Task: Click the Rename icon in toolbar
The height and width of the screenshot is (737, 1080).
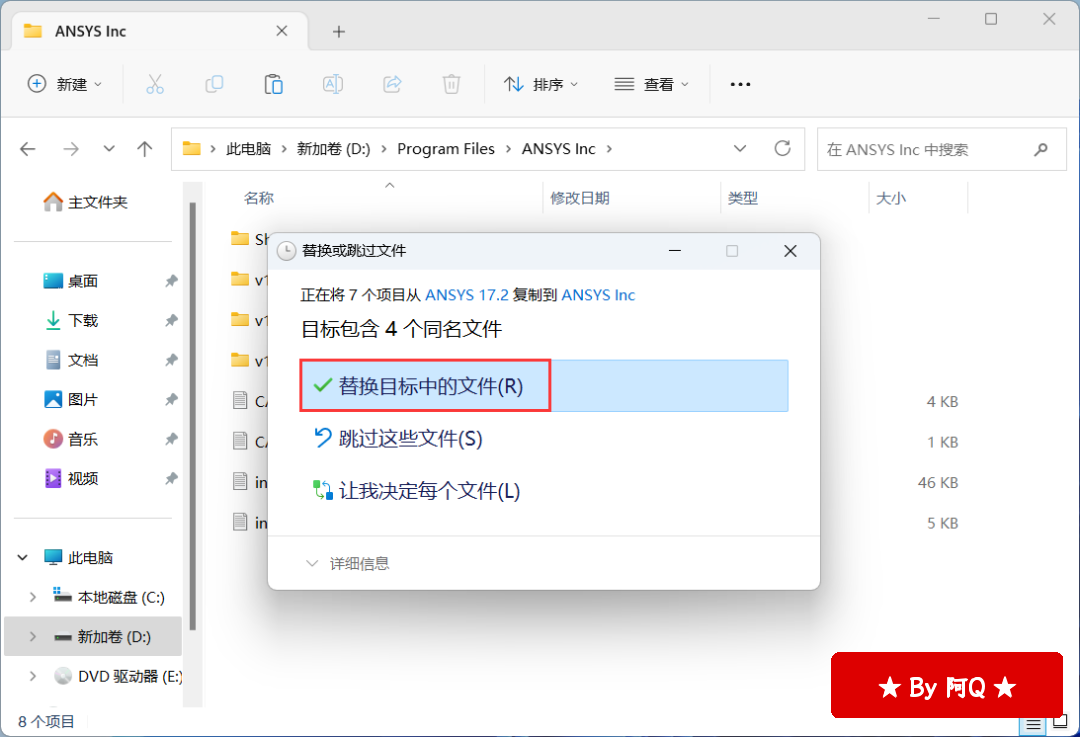Action: (333, 84)
